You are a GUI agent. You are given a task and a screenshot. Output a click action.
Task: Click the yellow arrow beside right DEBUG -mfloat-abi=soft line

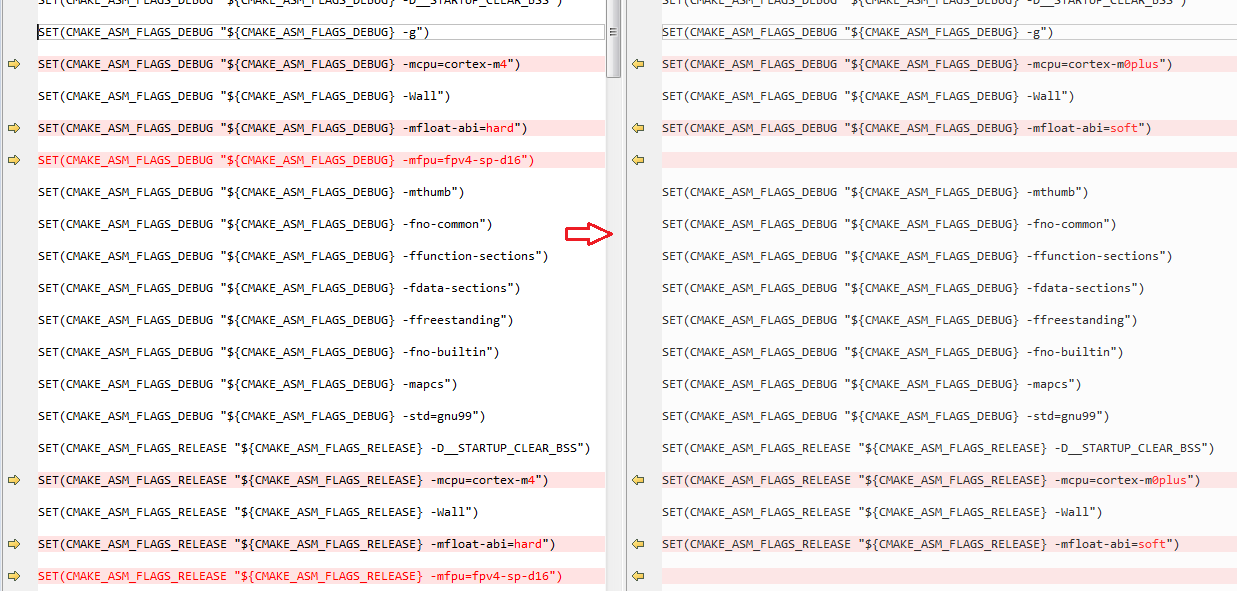(x=639, y=128)
